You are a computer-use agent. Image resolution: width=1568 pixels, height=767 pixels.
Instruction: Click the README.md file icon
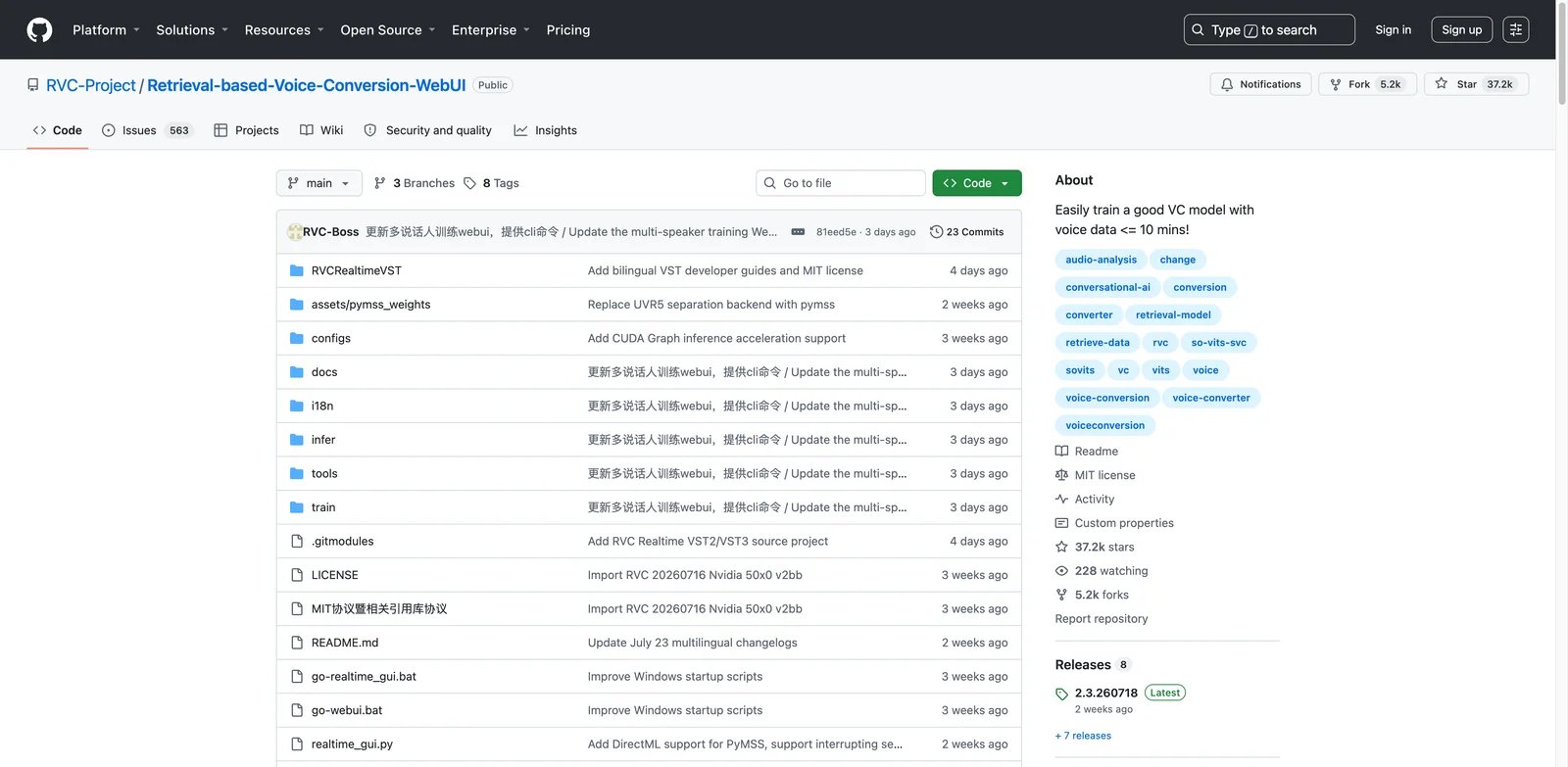coord(297,643)
